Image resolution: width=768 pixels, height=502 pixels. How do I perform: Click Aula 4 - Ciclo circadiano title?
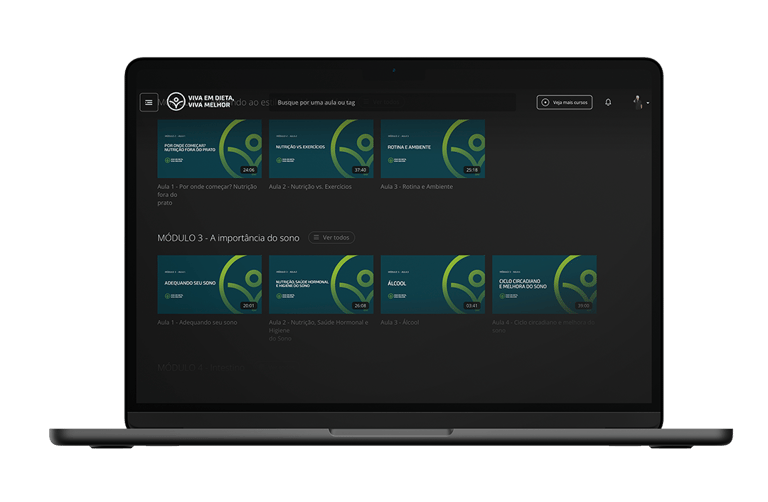(544, 326)
